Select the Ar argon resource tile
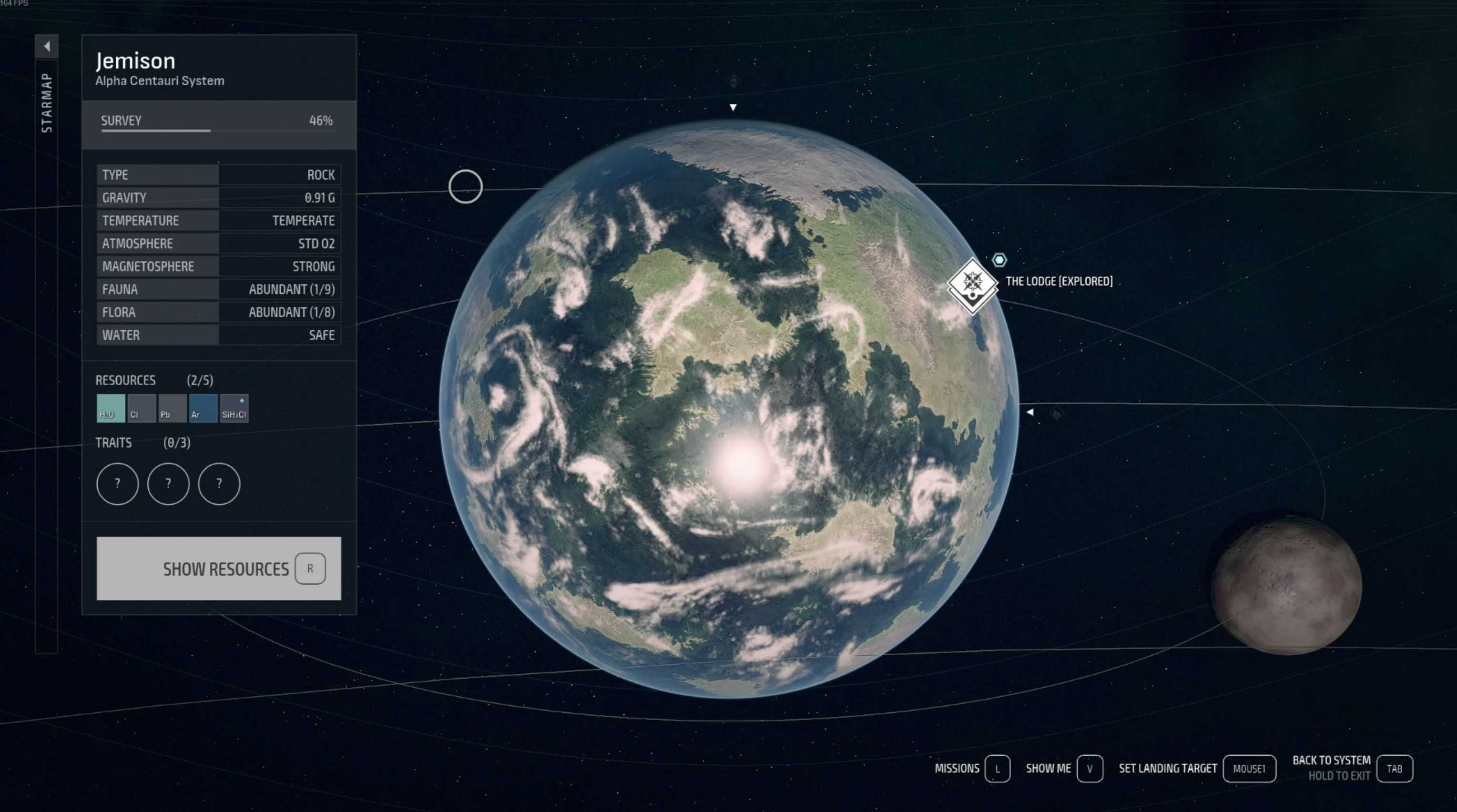This screenshot has height=812, width=1457. (203, 408)
